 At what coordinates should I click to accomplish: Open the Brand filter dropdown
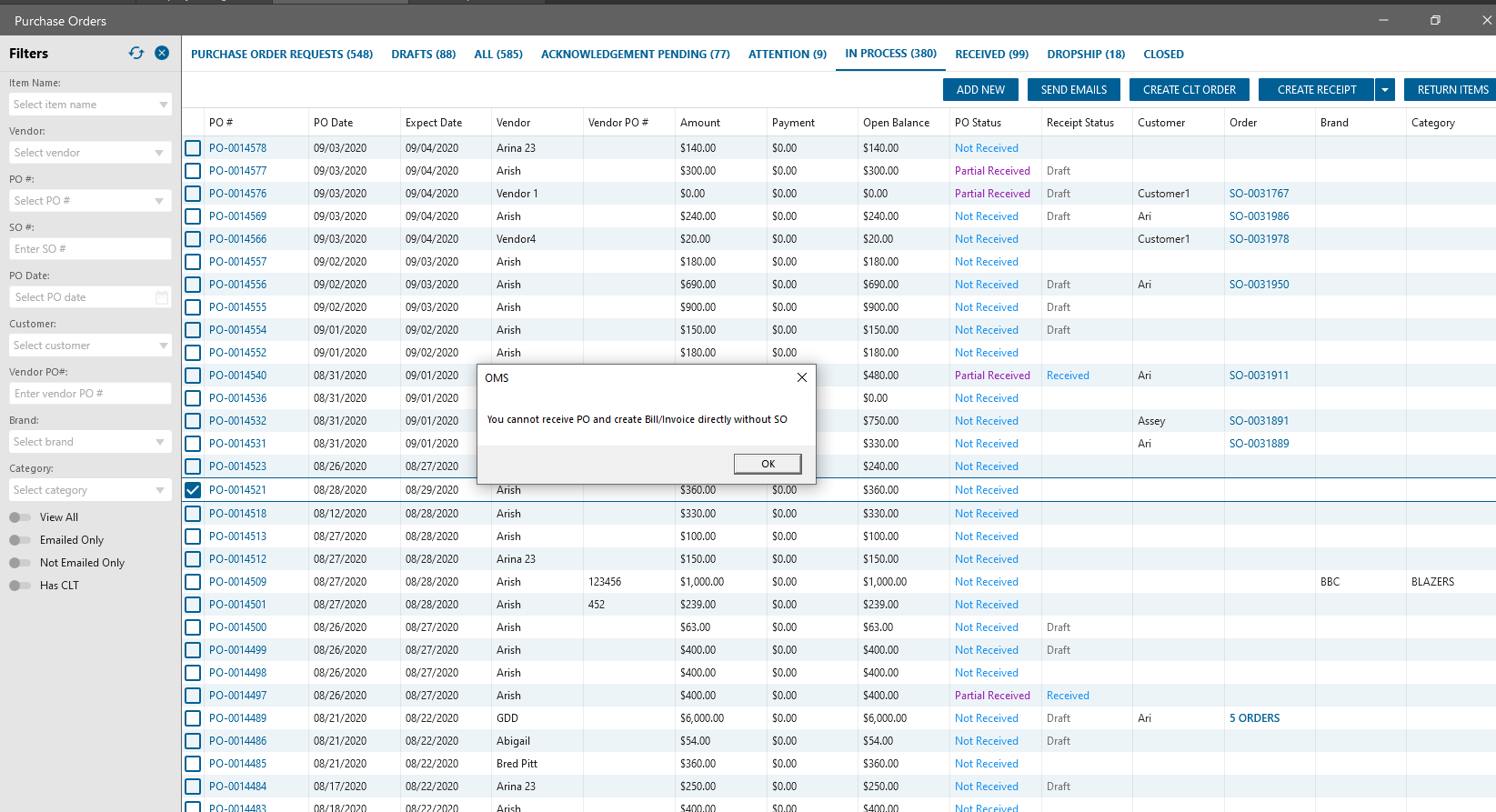pos(90,442)
